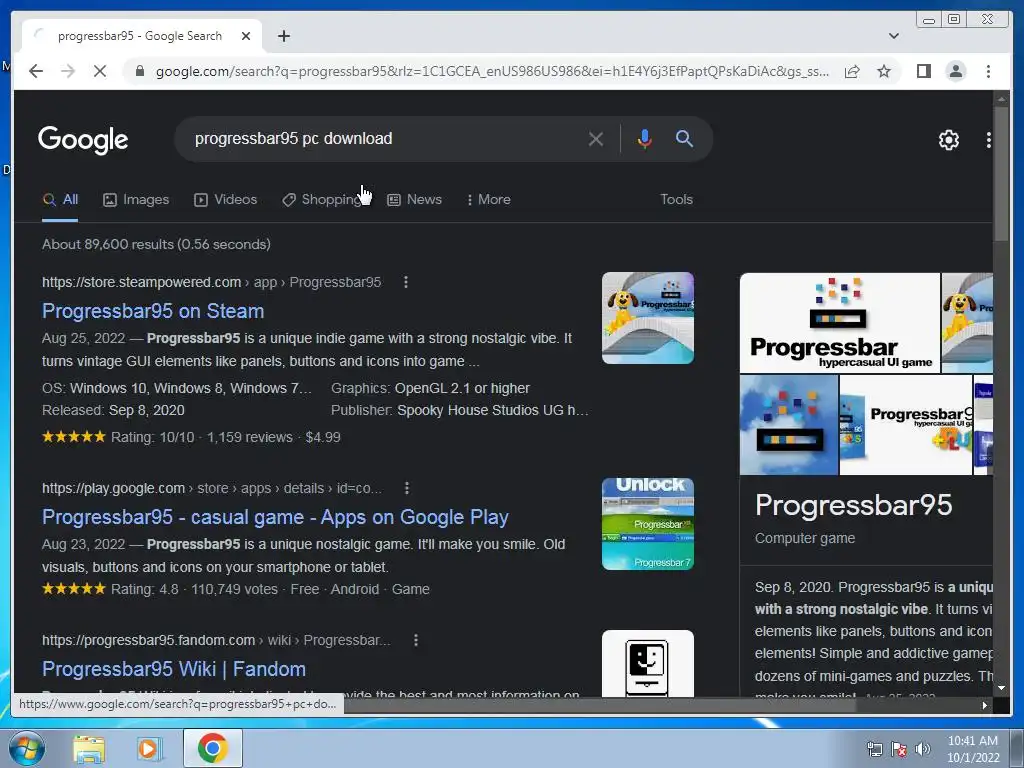Open the Fandom result three-dot options
Image resolution: width=1024 pixels, height=768 pixels.
pyautogui.click(x=415, y=640)
